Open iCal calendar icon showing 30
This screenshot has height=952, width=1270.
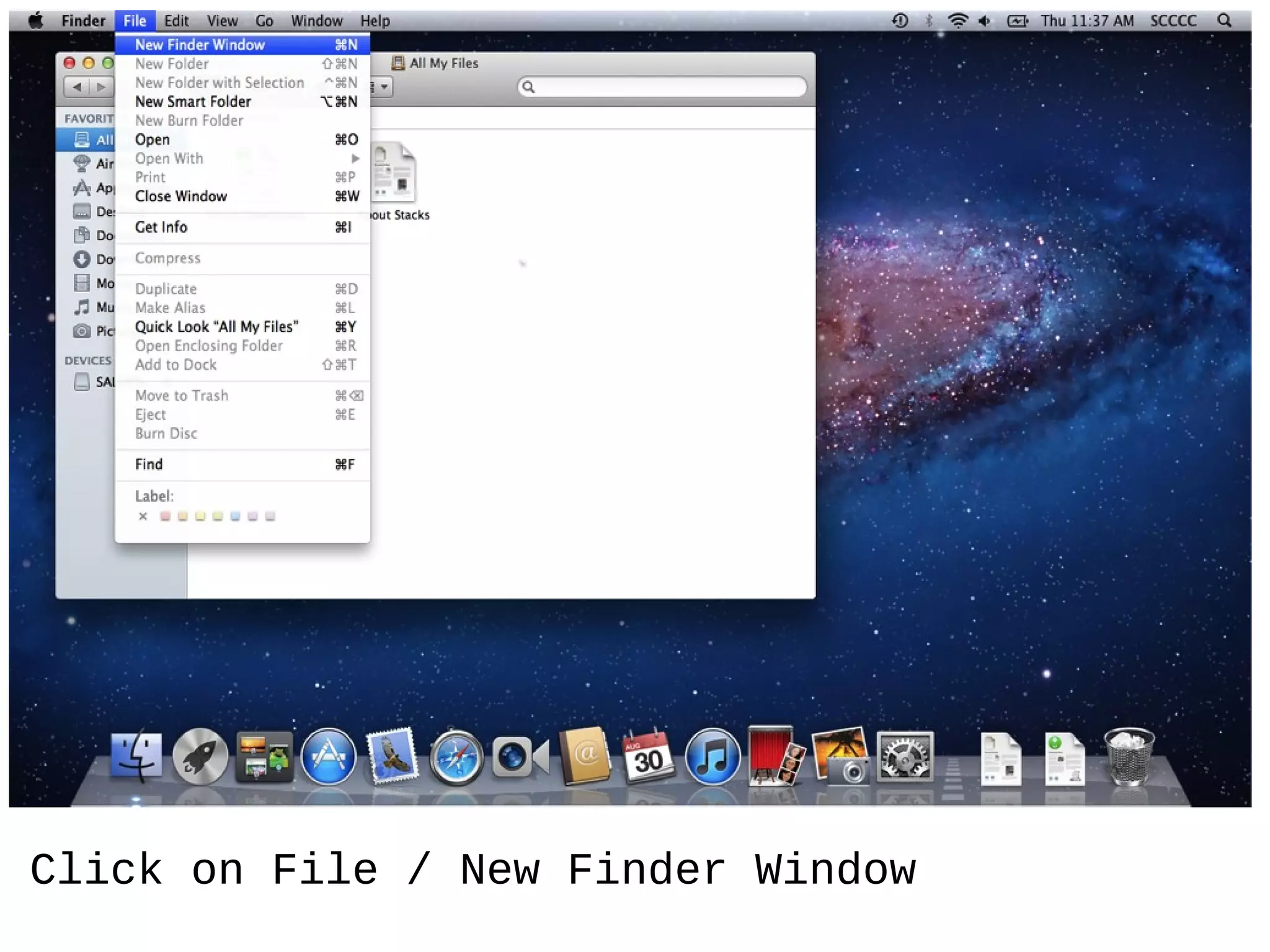click(649, 756)
